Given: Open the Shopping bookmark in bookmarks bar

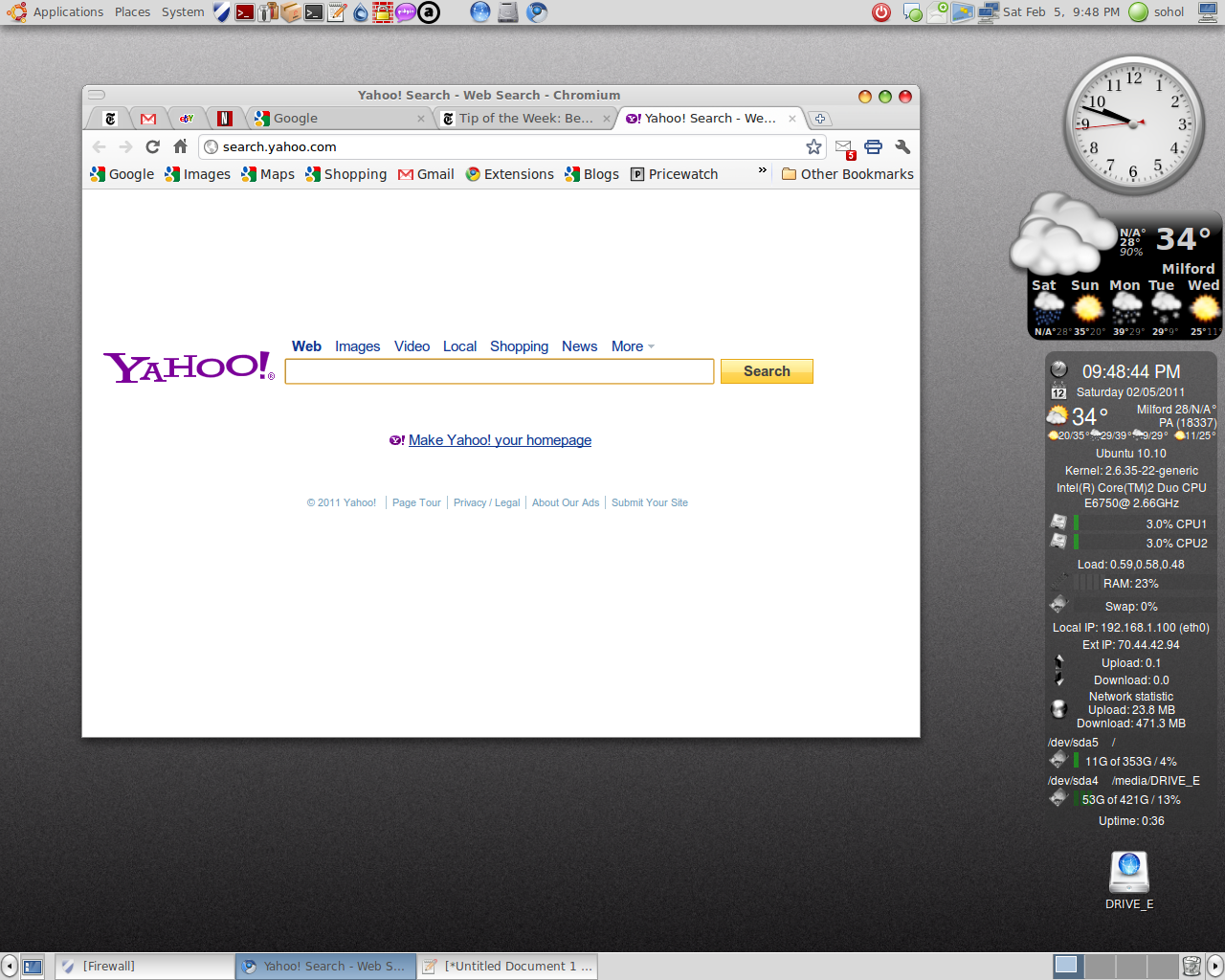Looking at the screenshot, I should coord(346,174).
